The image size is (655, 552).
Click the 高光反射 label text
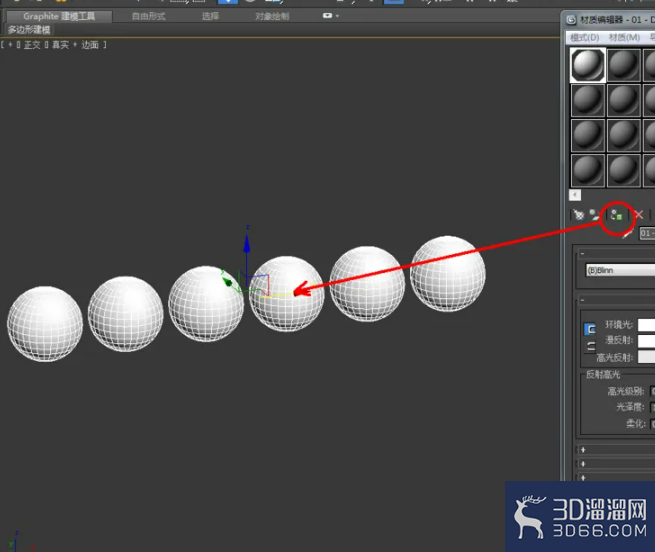click(614, 357)
